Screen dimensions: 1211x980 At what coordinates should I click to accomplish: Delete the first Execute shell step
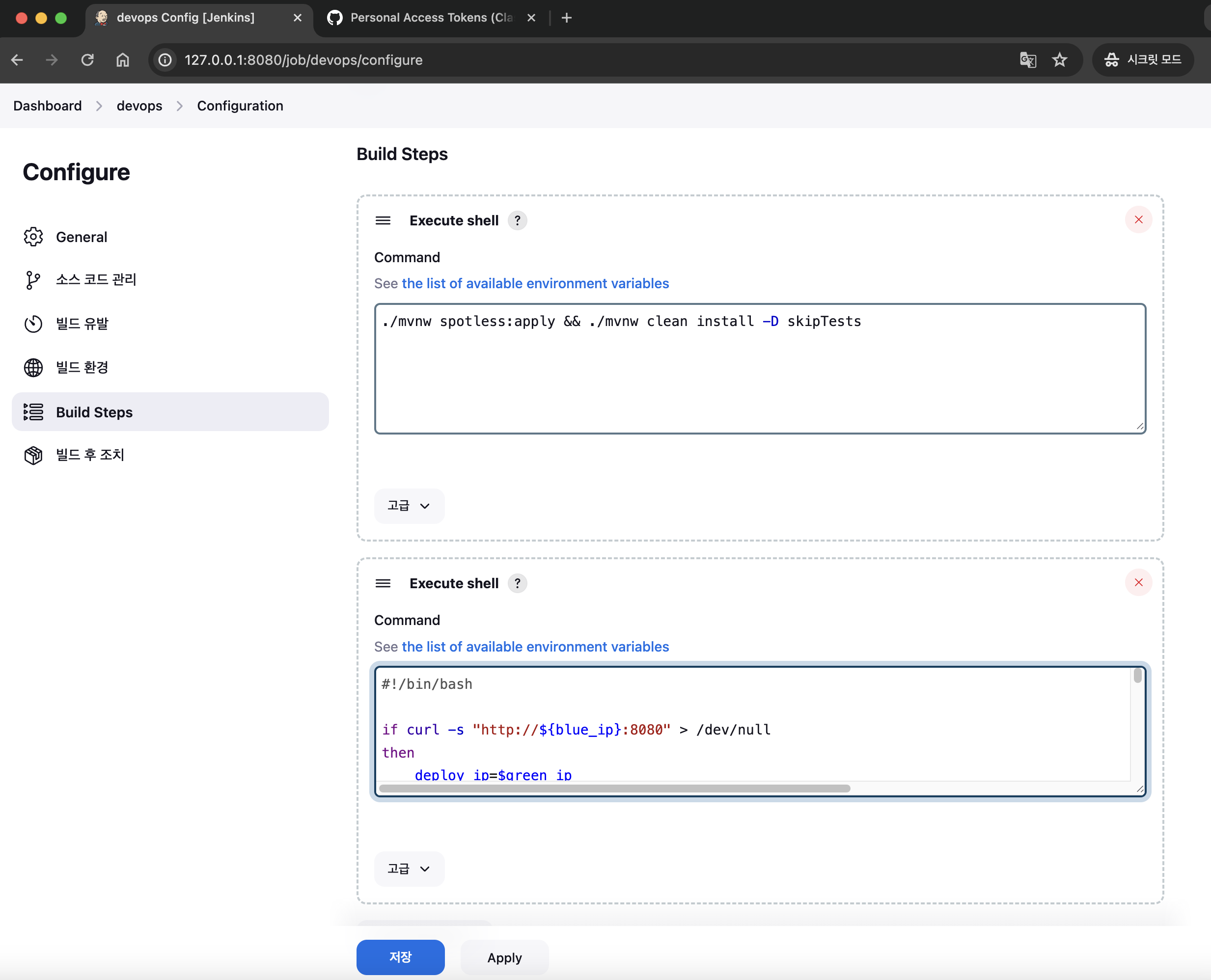point(1138,219)
